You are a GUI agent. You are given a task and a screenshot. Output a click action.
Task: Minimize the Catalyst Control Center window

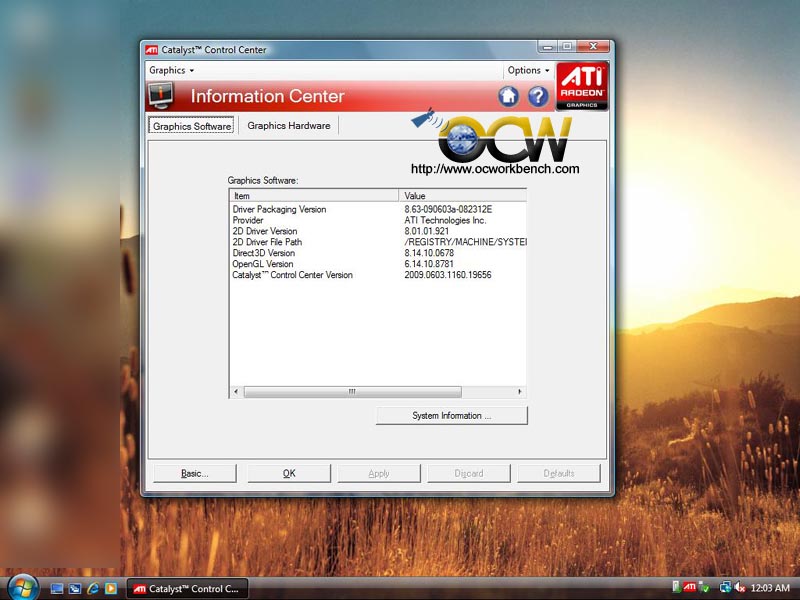point(547,46)
